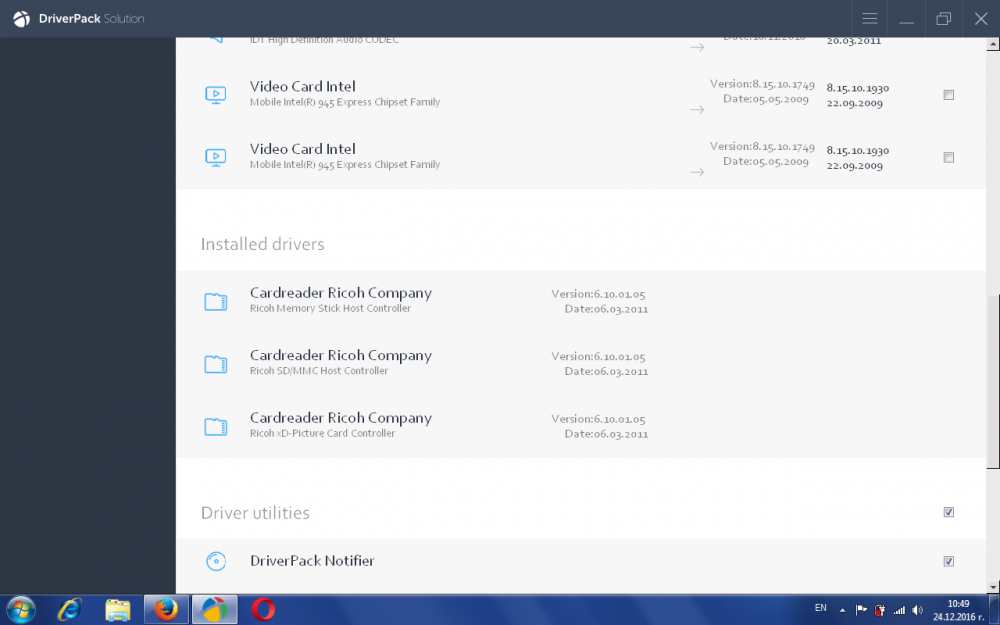Select the first Video Card Intel title
Image resolution: width=1000 pixels, height=625 pixels.
click(x=302, y=86)
